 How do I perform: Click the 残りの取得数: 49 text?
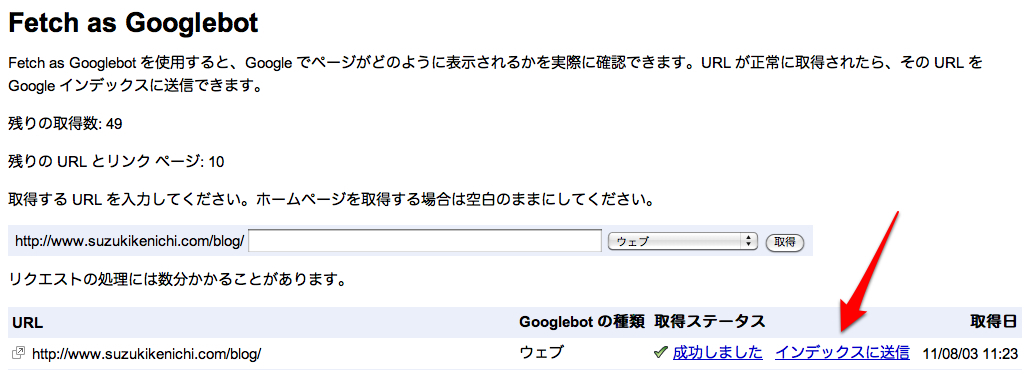(65, 124)
